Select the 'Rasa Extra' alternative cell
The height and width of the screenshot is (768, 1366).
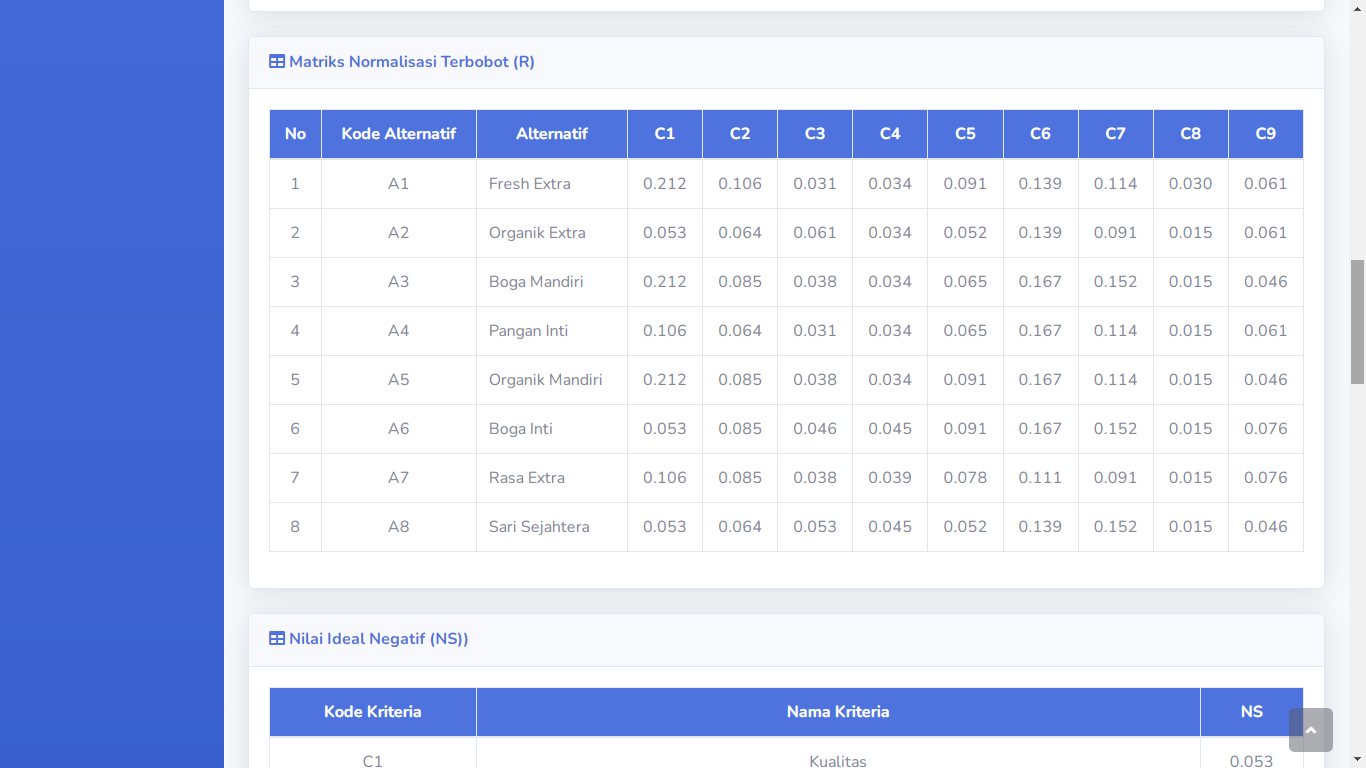552,478
